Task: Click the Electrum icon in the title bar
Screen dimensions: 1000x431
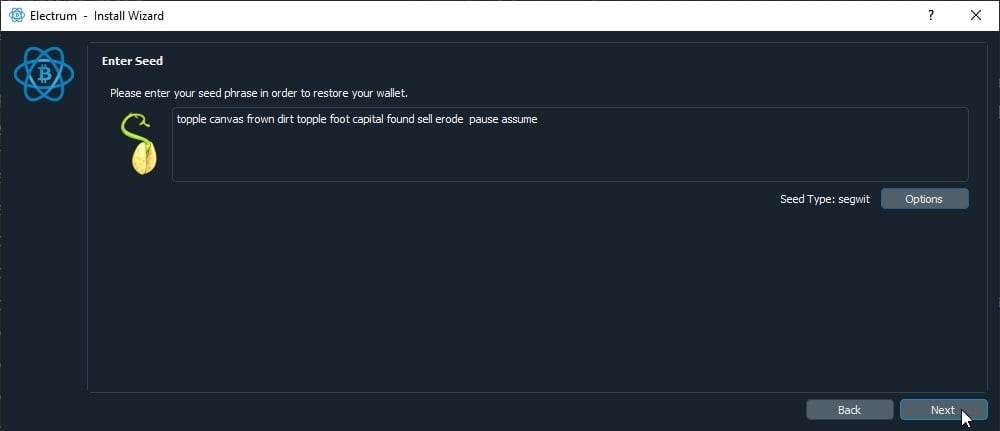Action: [x=17, y=15]
